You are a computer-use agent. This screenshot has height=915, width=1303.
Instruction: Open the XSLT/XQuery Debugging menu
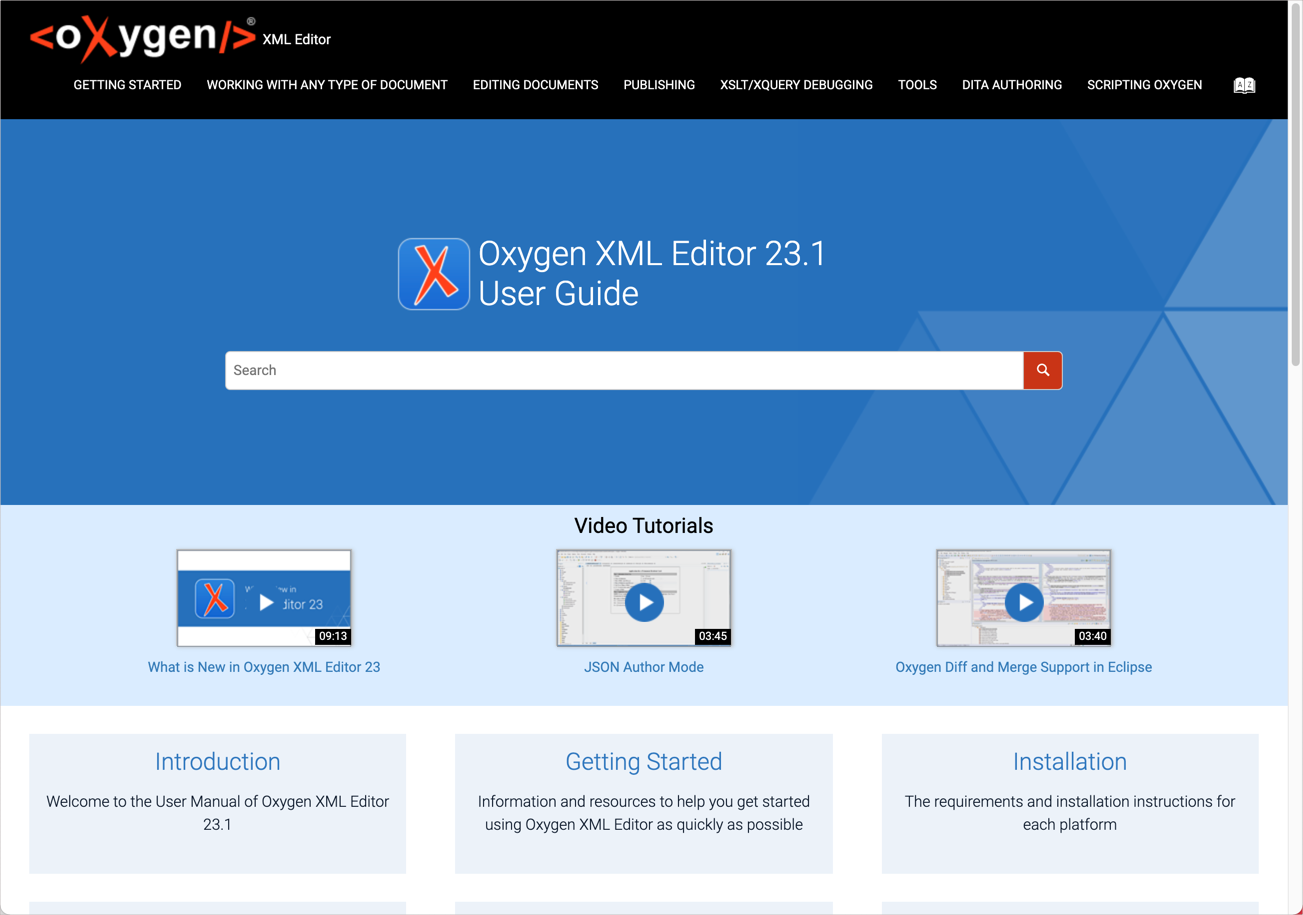796,85
